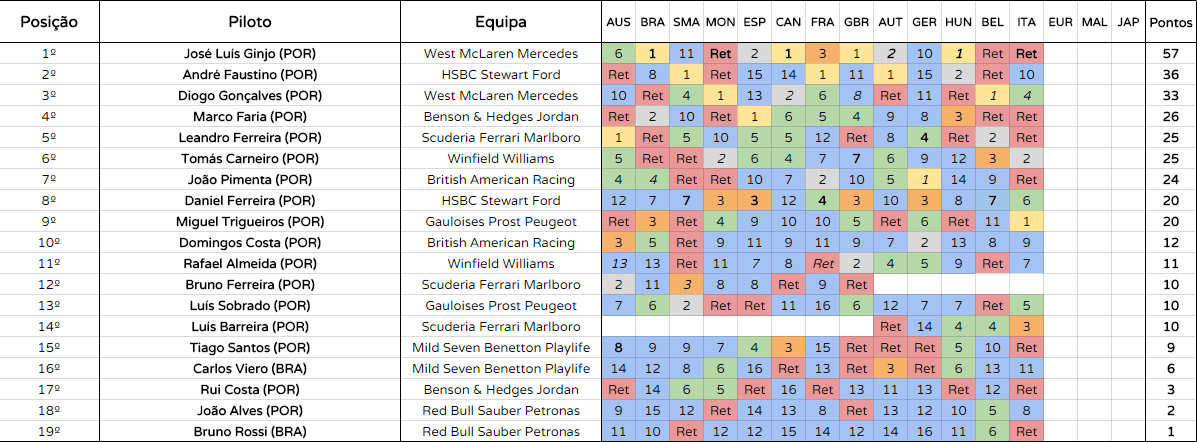Select the driver Carlos Viero (BRA)
Viewport: 1197px width, 442px height.
[250, 369]
